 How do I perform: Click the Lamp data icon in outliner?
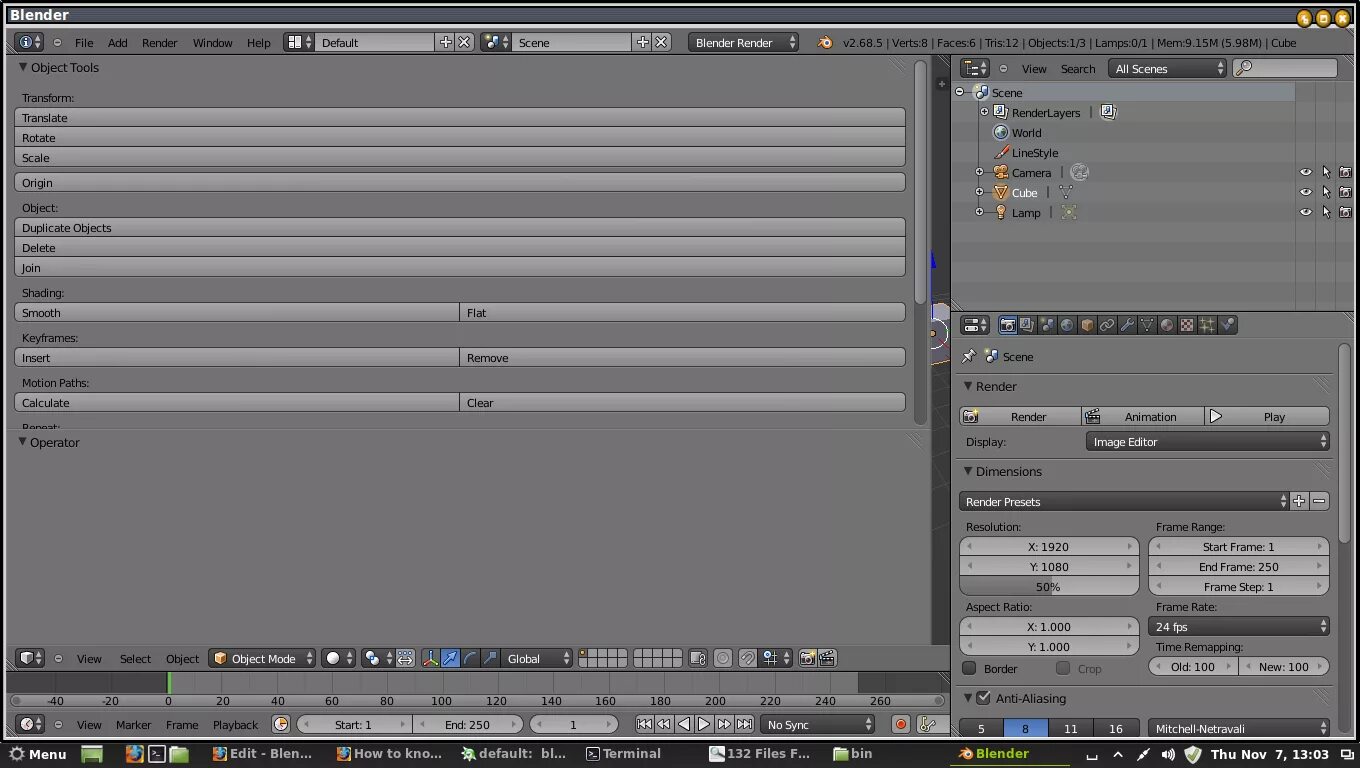[x=1069, y=213]
